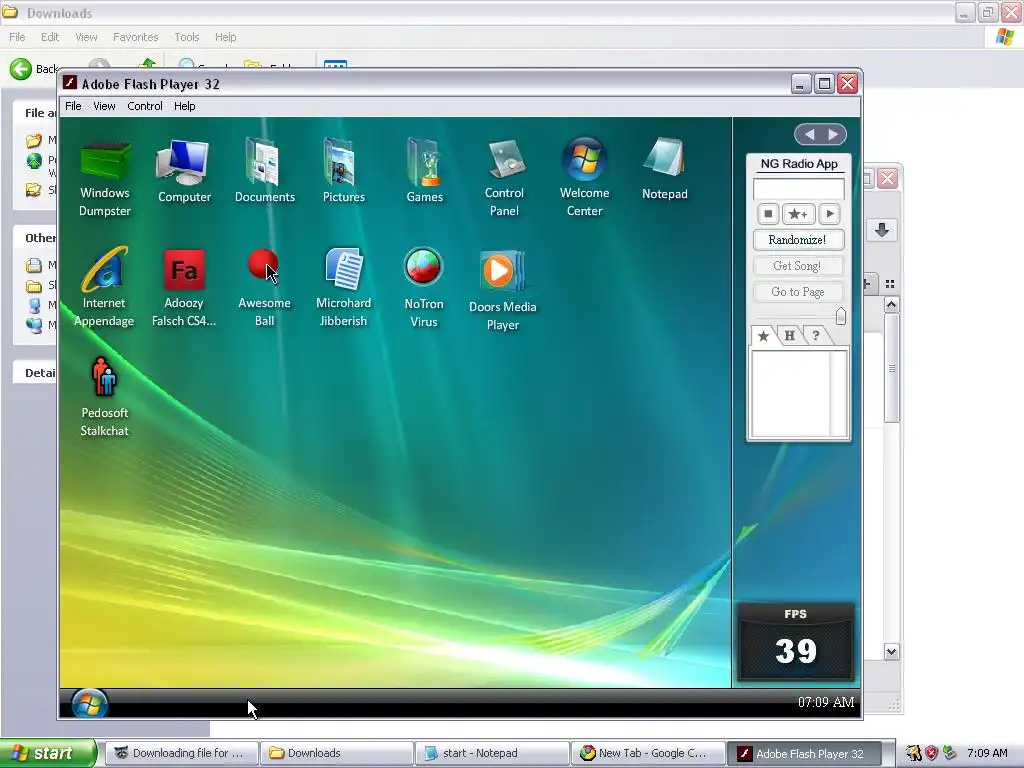Switch to Downloads taskbar item
The width and height of the screenshot is (1024, 768).
[x=336, y=753]
